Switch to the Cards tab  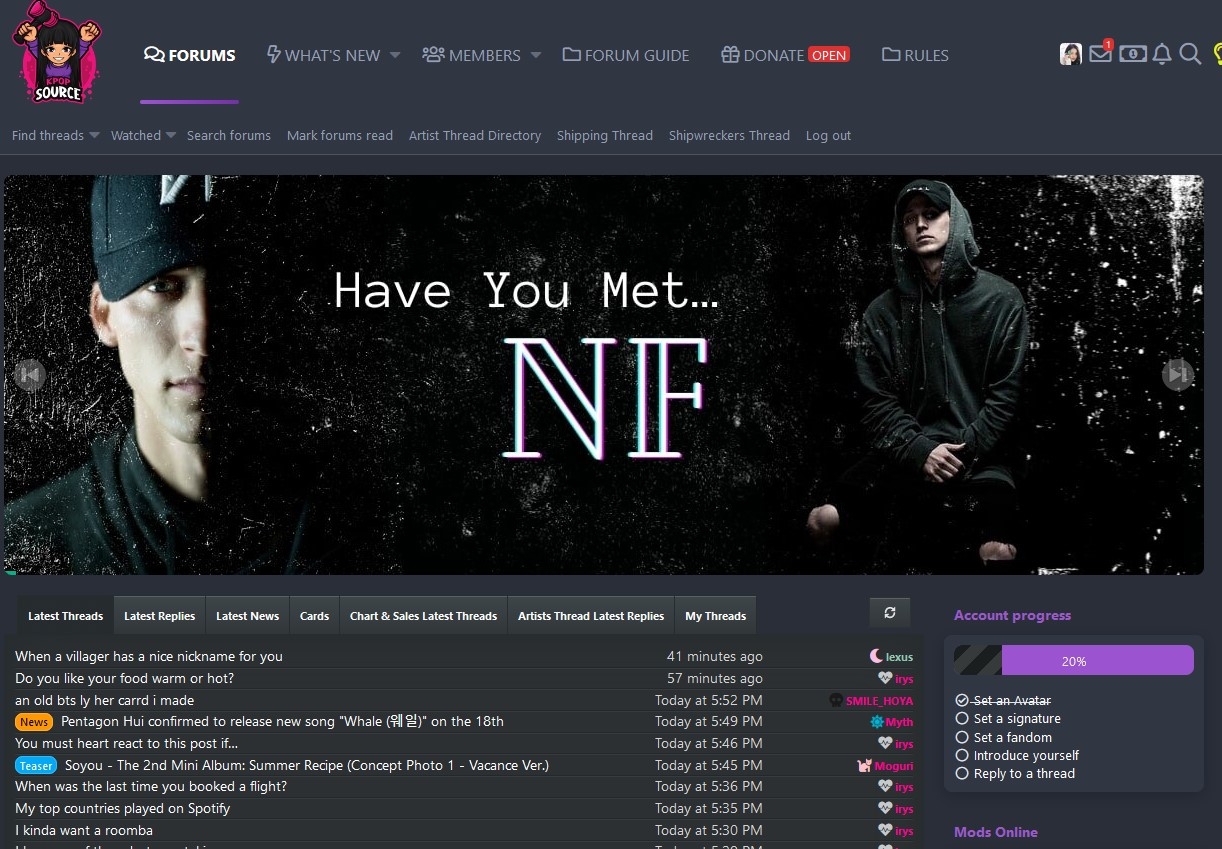(314, 616)
